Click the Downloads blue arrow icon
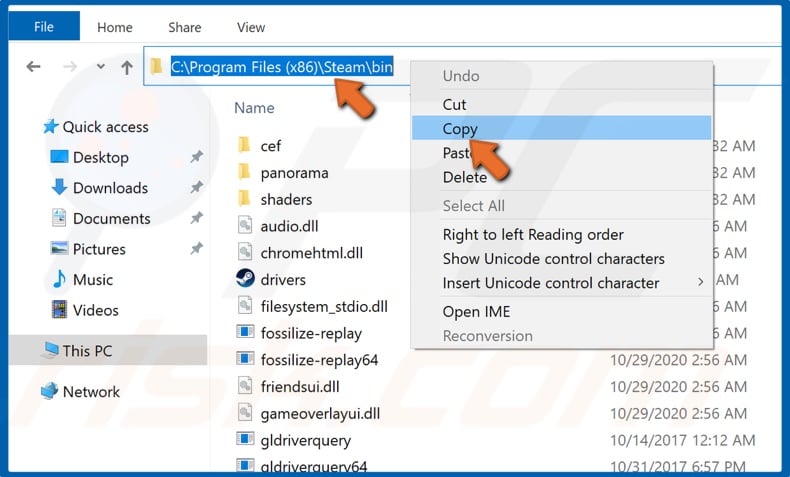The width and height of the screenshot is (790, 477). (59, 187)
